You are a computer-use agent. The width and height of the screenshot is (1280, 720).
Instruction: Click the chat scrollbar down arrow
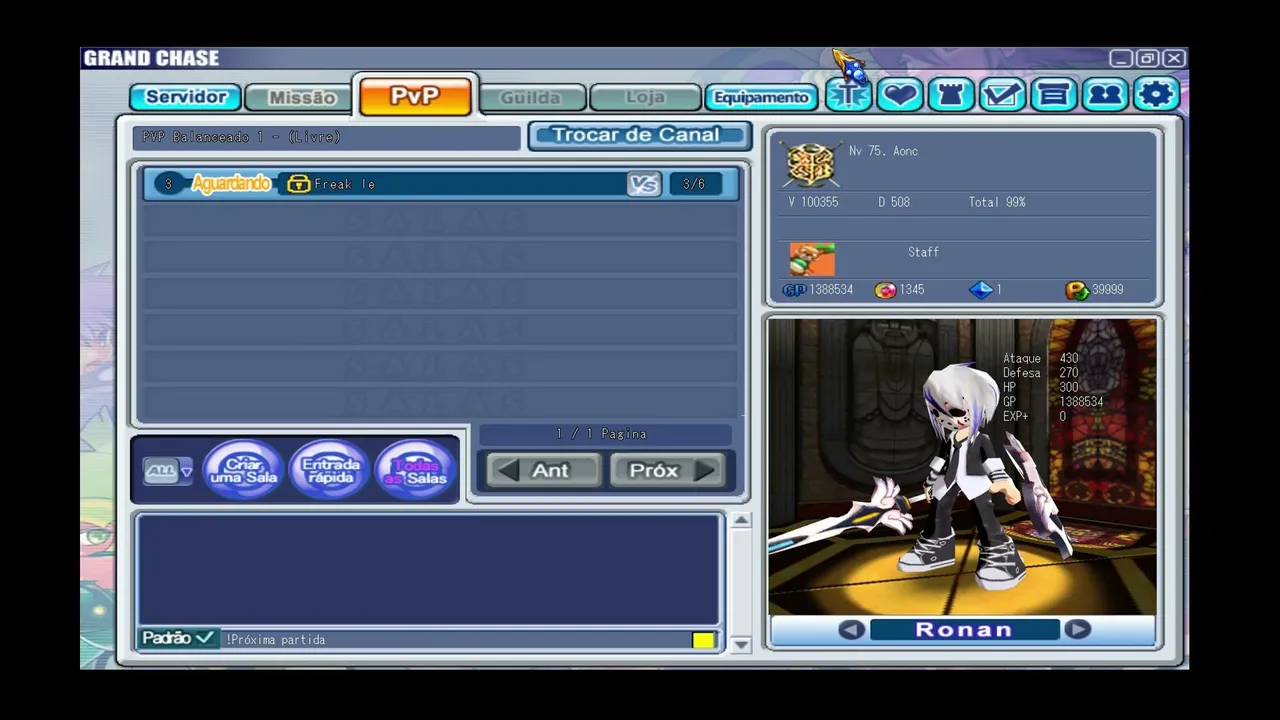741,645
